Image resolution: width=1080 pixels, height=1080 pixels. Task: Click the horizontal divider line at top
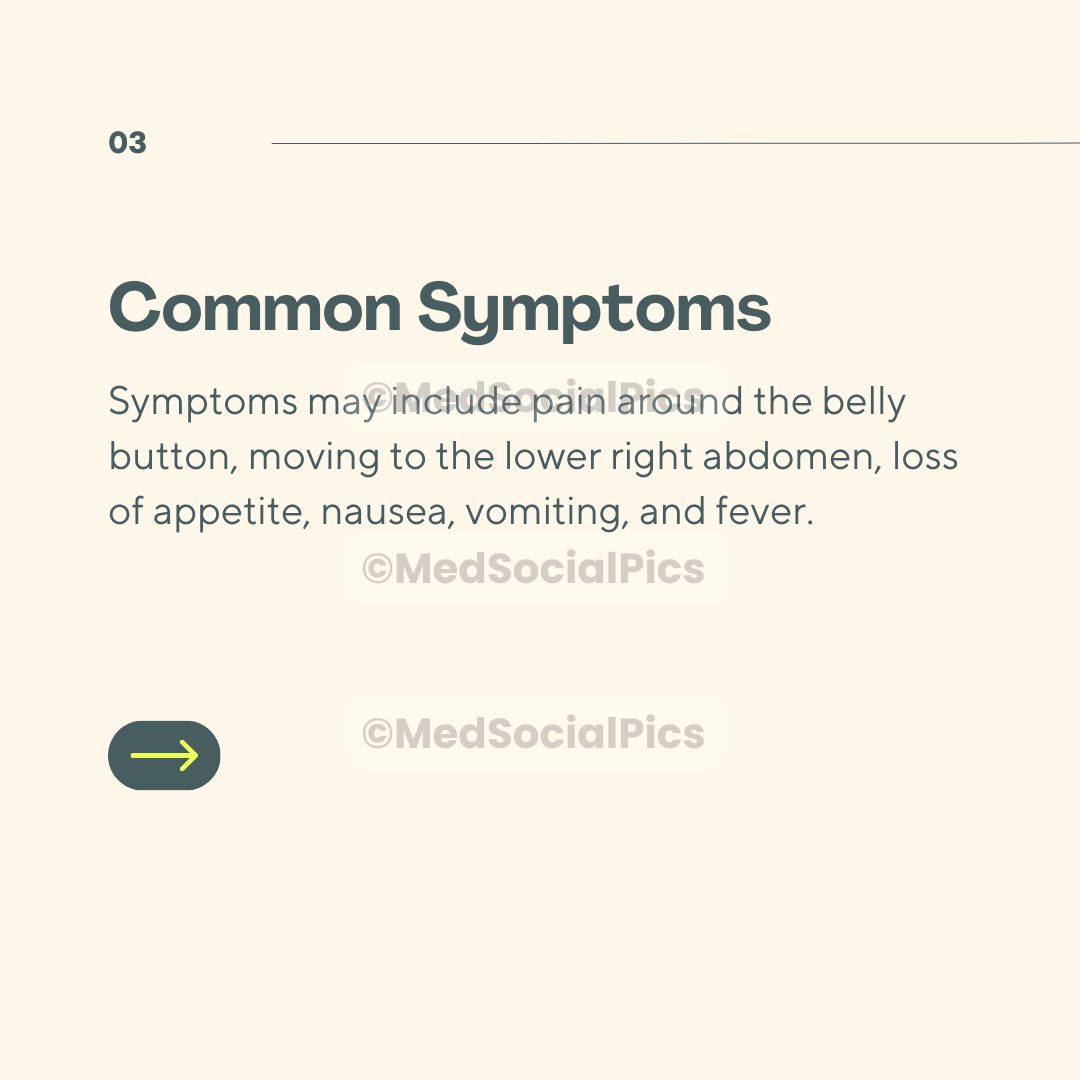coord(675,143)
